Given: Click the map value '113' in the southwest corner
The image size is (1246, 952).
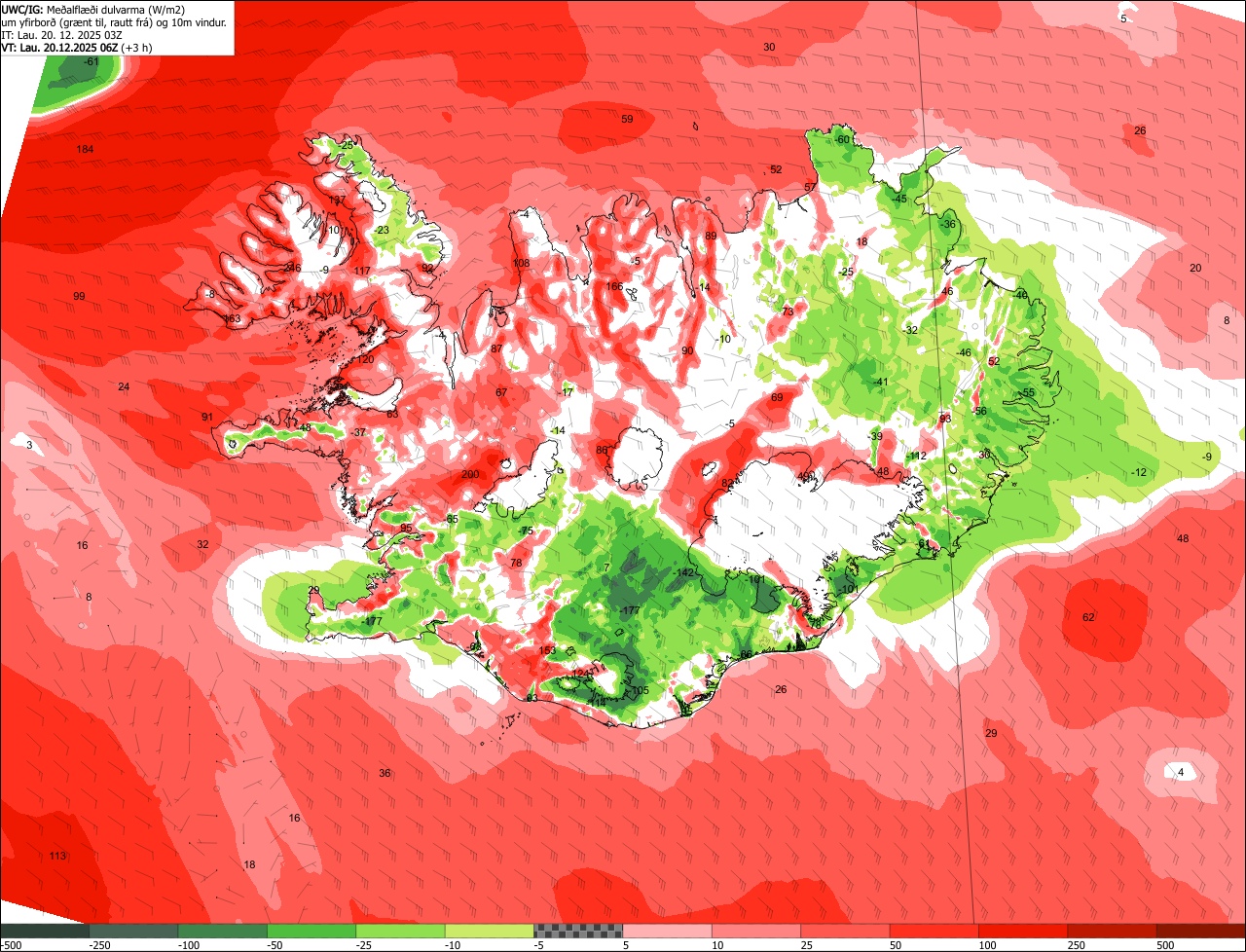Looking at the screenshot, I should [58, 856].
